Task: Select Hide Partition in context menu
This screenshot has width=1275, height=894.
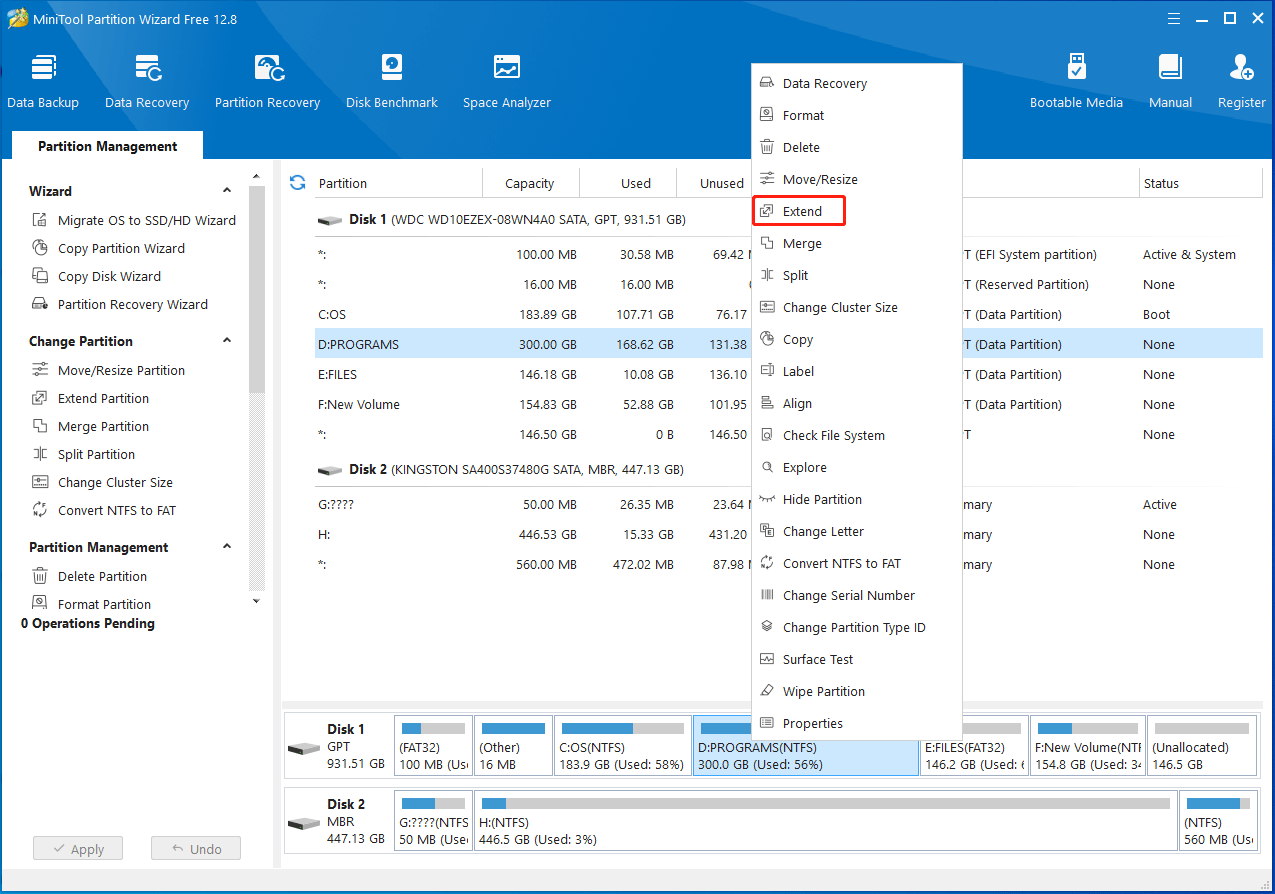Action: coord(857,499)
